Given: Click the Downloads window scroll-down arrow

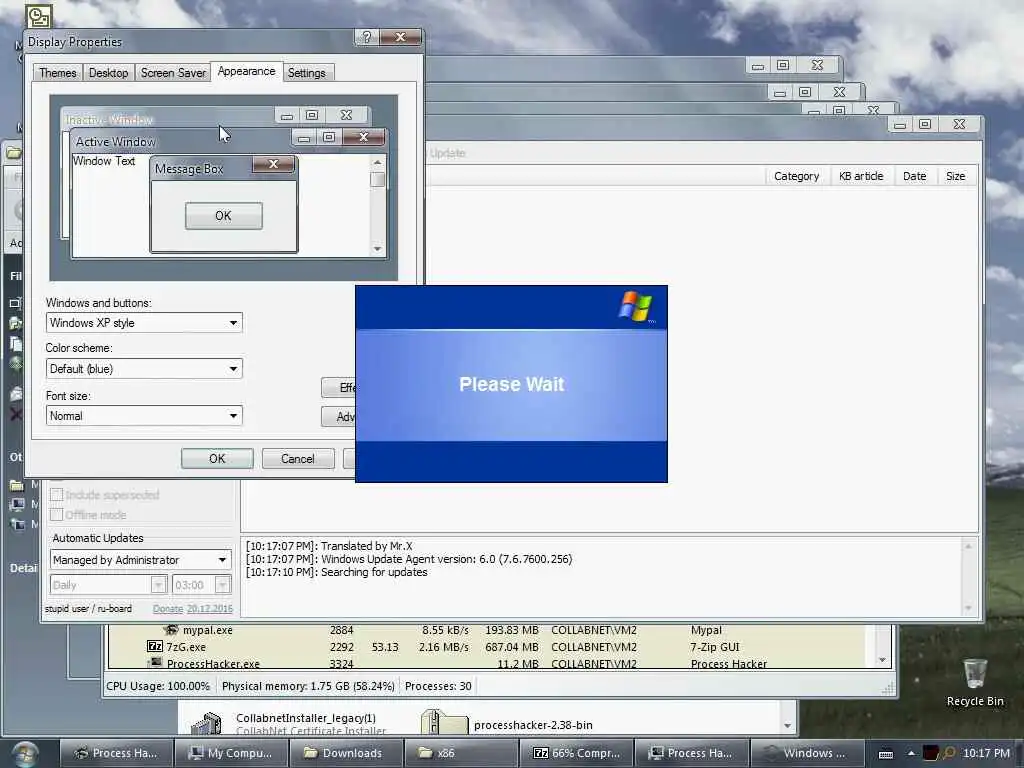Looking at the screenshot, I should tap(788, 726).
